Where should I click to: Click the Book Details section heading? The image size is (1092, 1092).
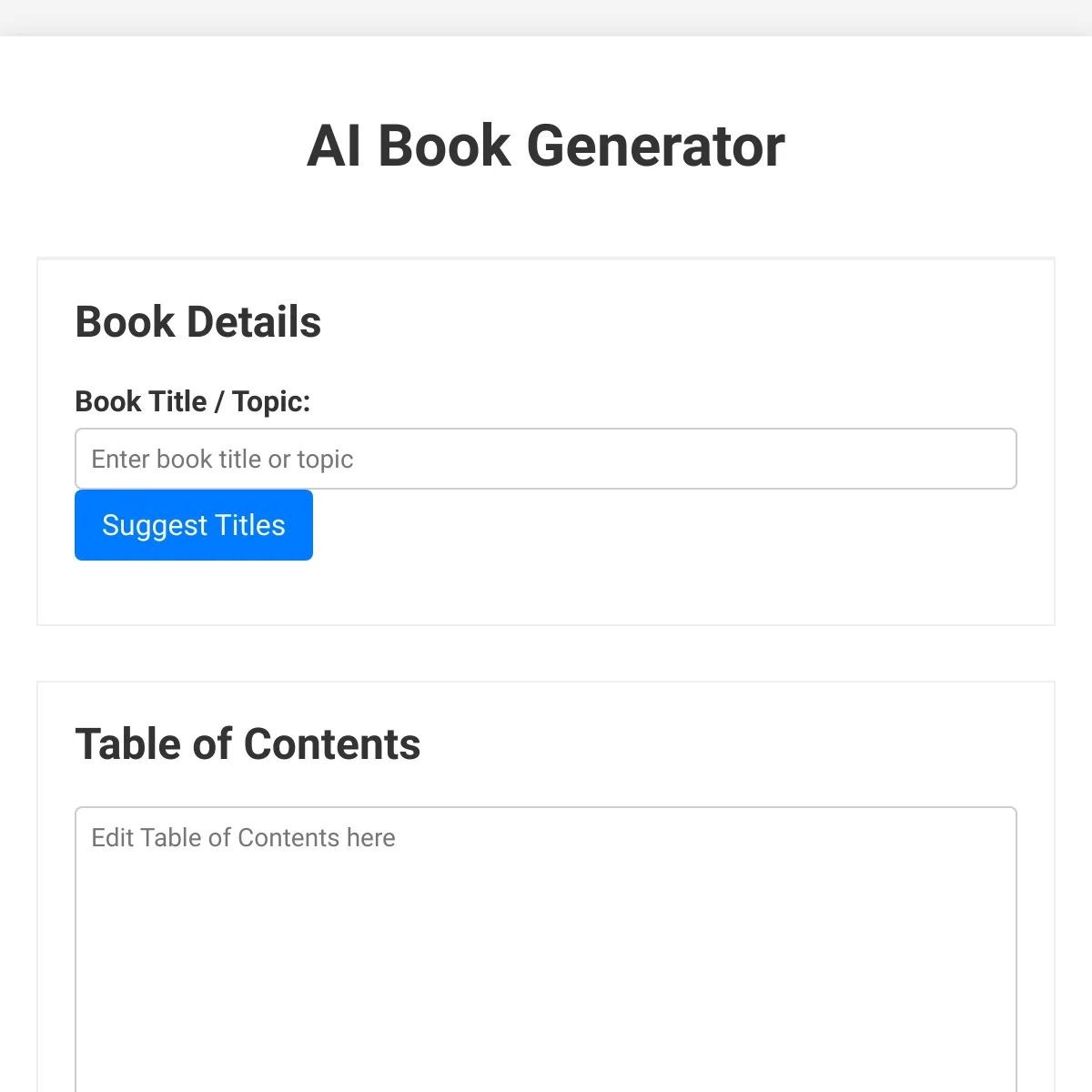tap(198, 322)
